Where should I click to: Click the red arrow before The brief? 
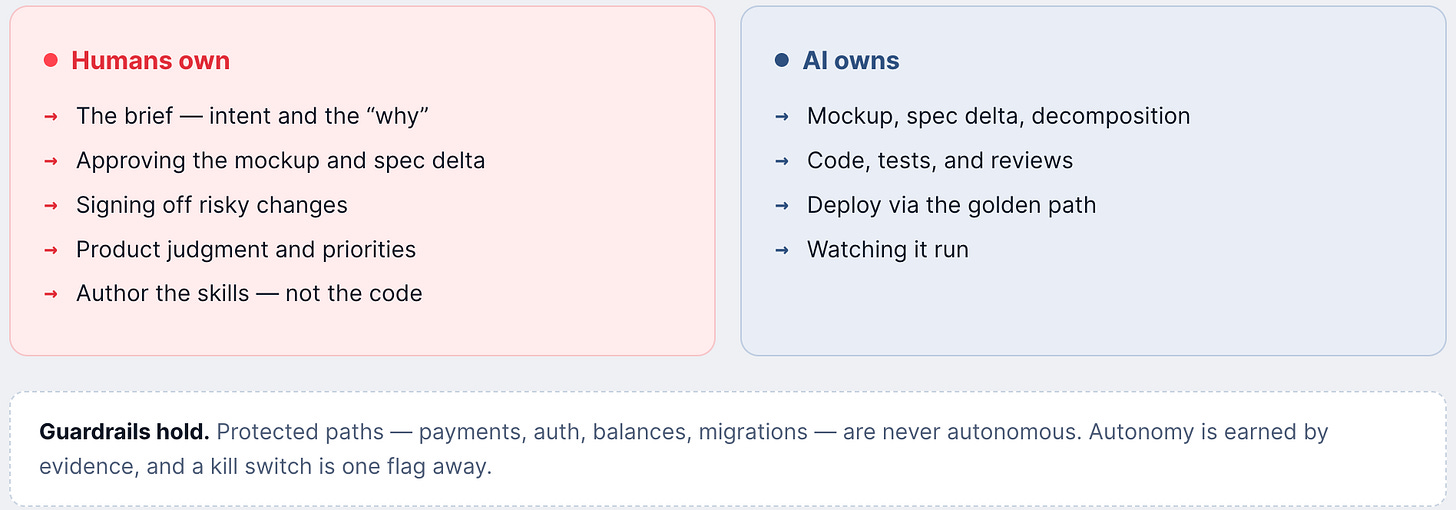[x=51, y=117]
